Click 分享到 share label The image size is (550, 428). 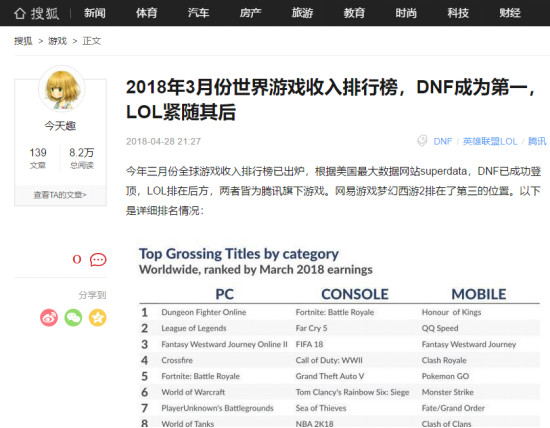point(92,295)
